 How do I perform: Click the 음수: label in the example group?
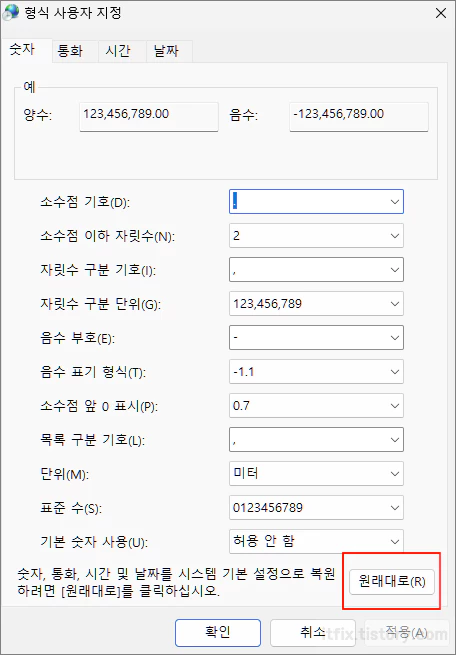point(243,114)
